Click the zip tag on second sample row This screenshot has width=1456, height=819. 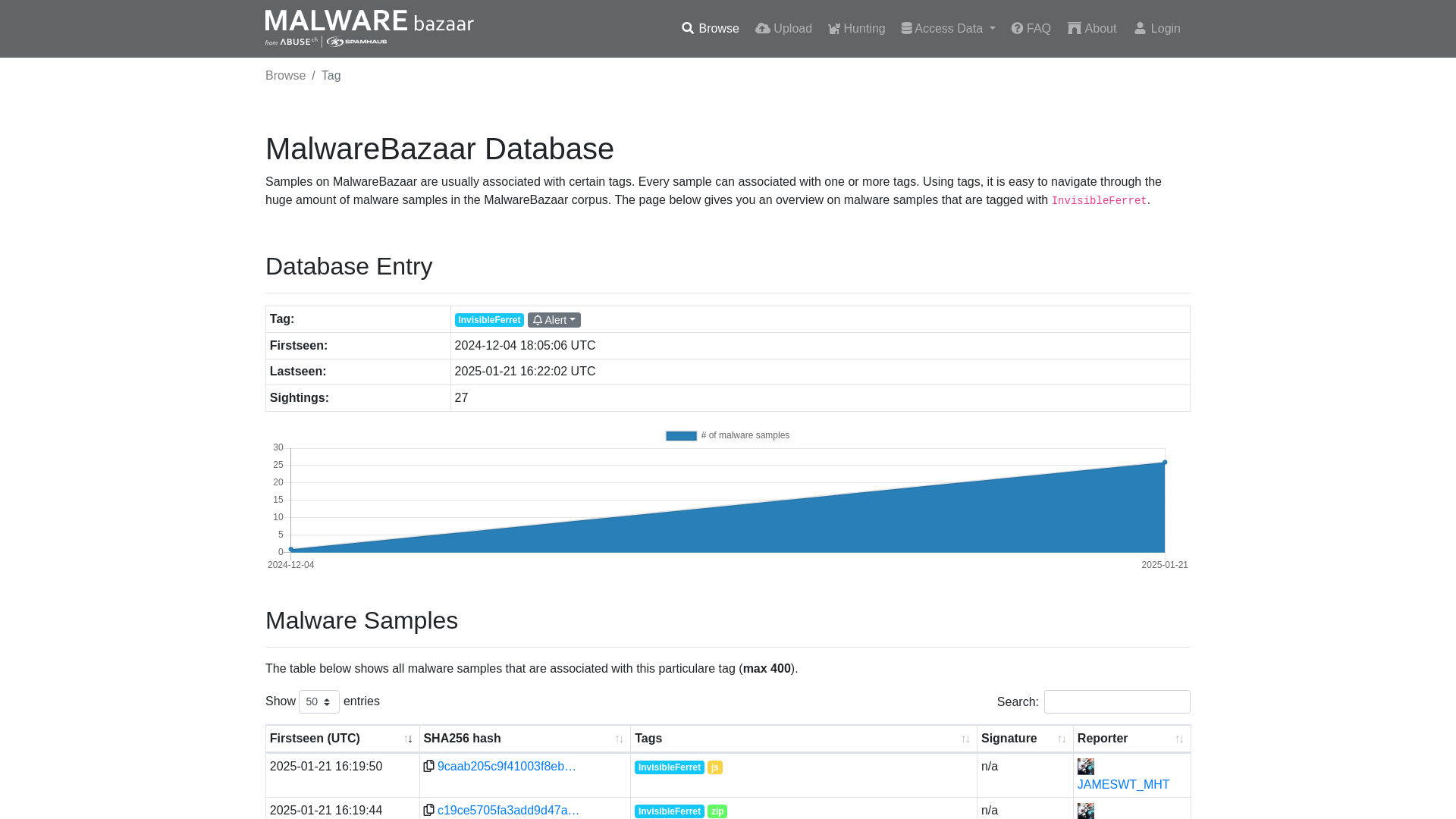(x=717, y=810)
